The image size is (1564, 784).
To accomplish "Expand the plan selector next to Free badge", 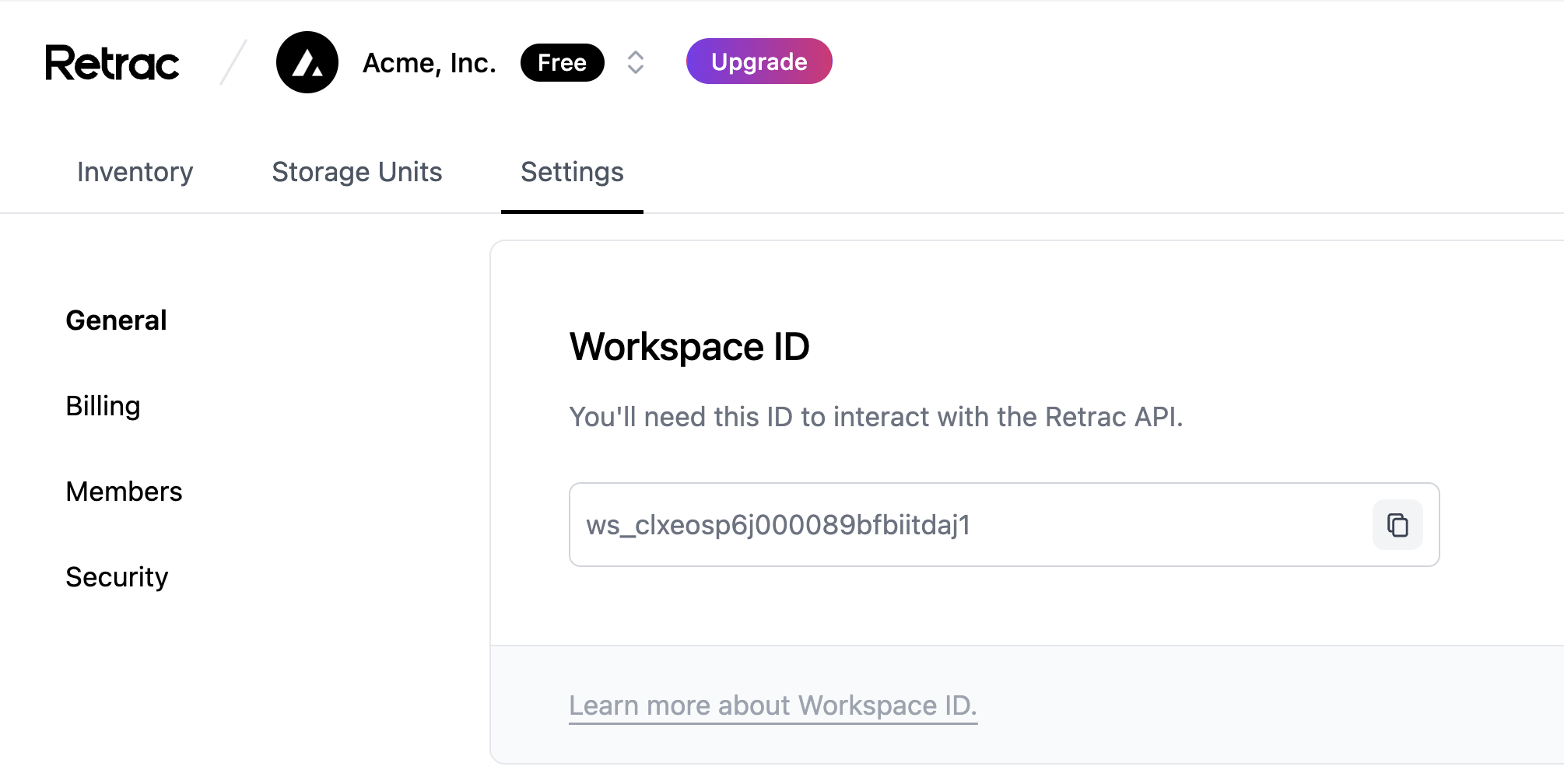I will 636,61.
